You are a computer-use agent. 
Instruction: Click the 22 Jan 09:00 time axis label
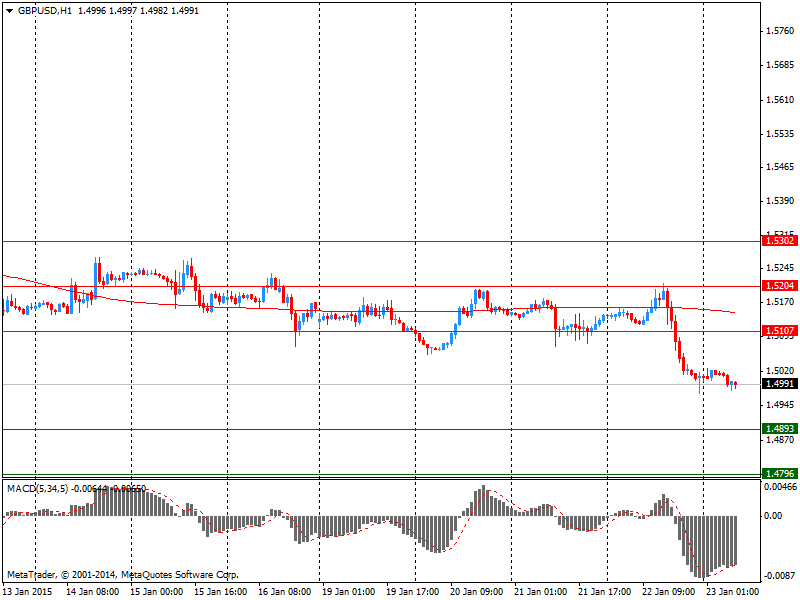[668, 592]
